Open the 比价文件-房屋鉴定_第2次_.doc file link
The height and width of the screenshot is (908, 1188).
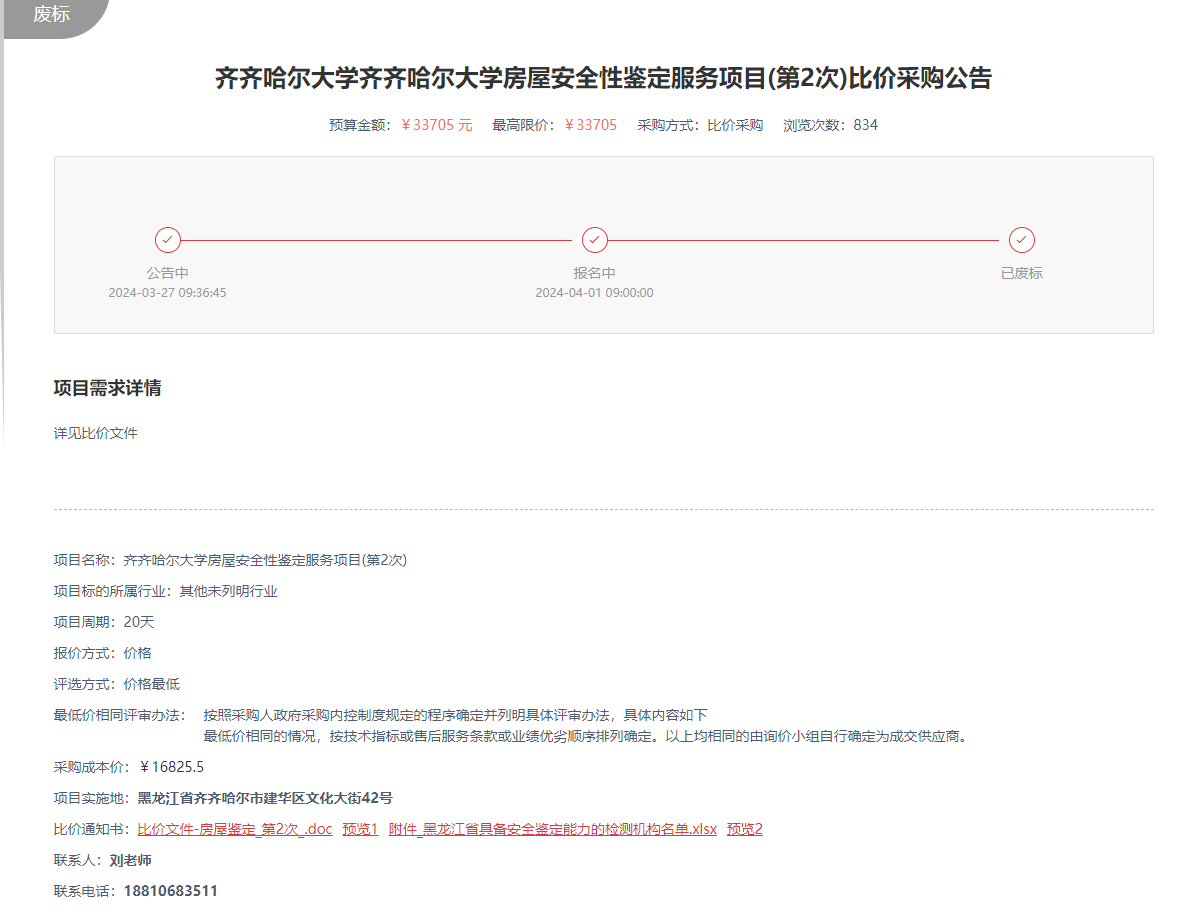pyautogui.click(x=234, y=829)
